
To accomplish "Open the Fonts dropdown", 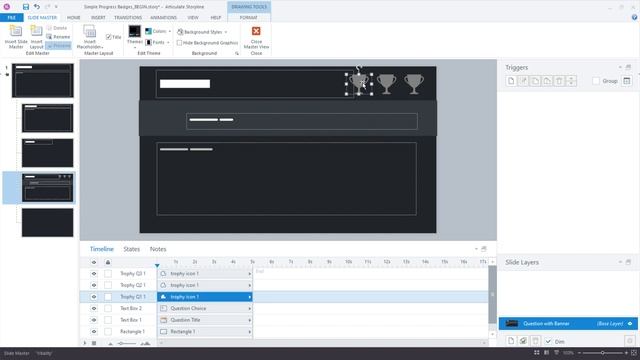I will [x=158, y=42].
